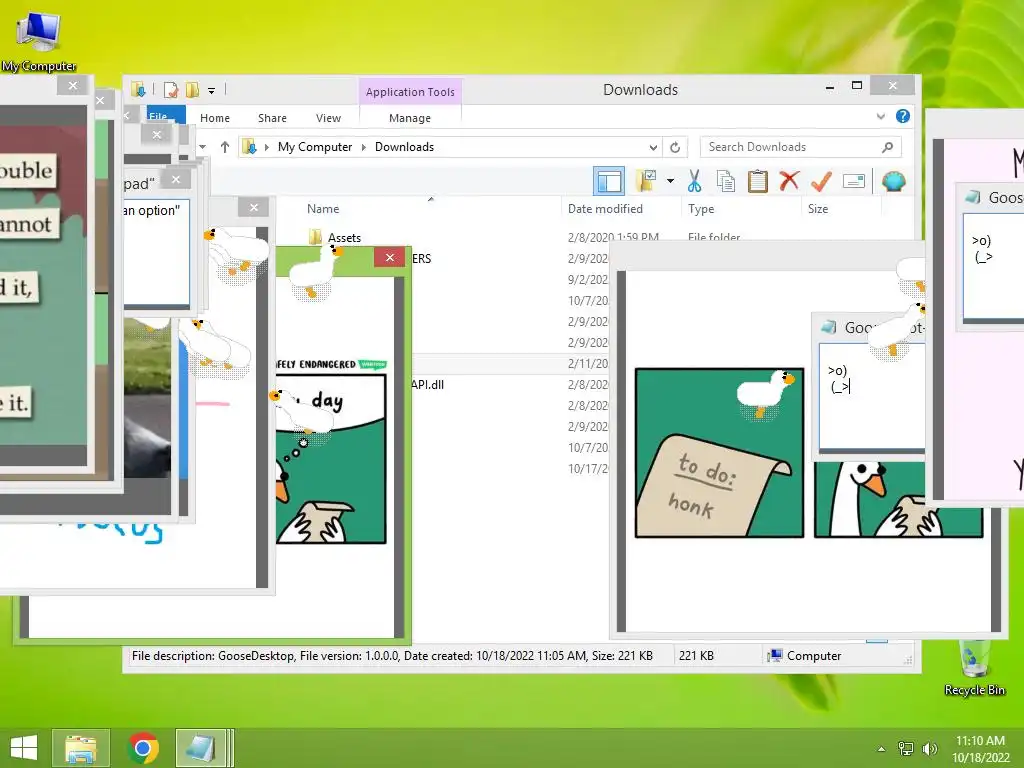Collapse the ribbon with the chevron
1024x768 pixels.
(x=880, y=116)
